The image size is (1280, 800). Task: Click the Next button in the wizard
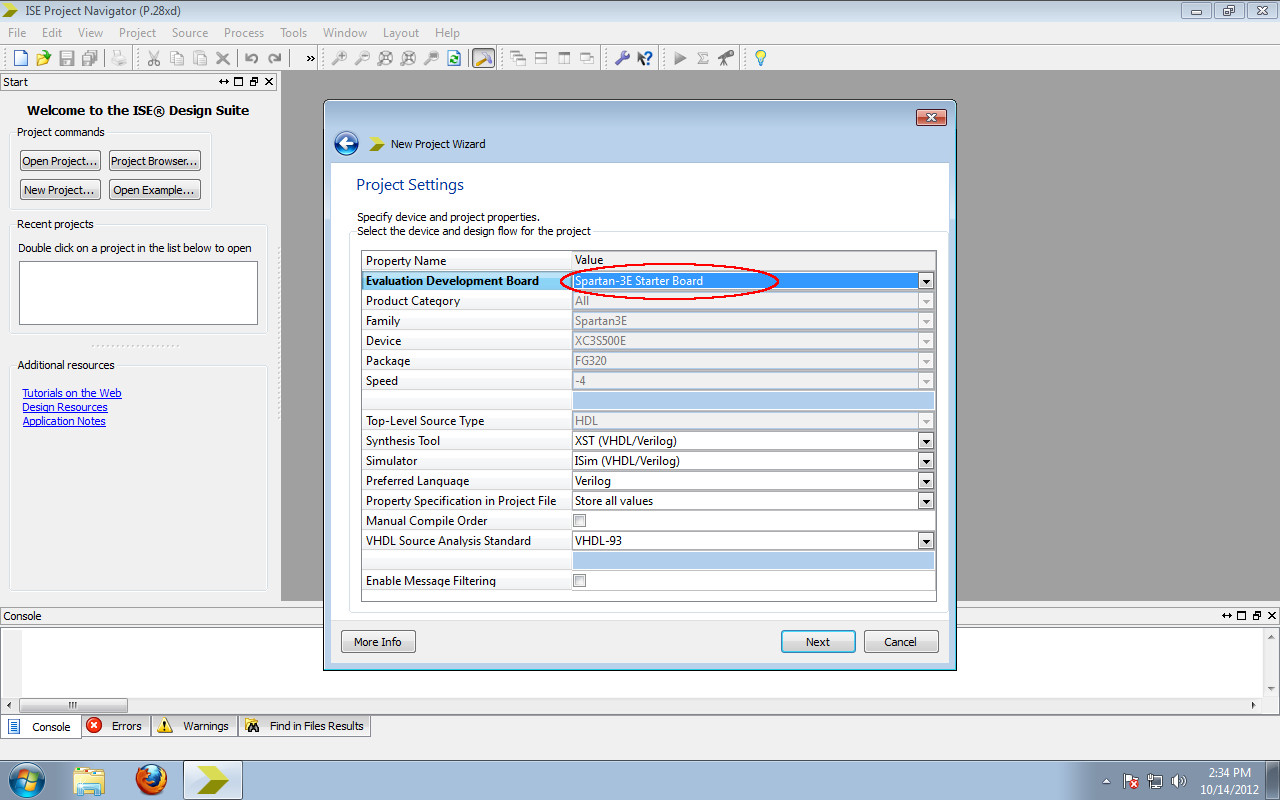pyautogui.click(x=818, y=641)
